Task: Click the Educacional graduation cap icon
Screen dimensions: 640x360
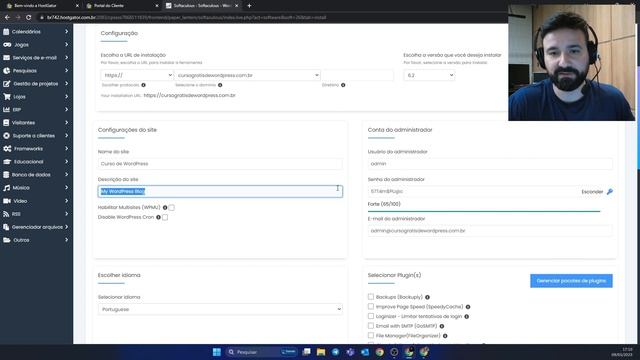Action: [x=7, y=162]
